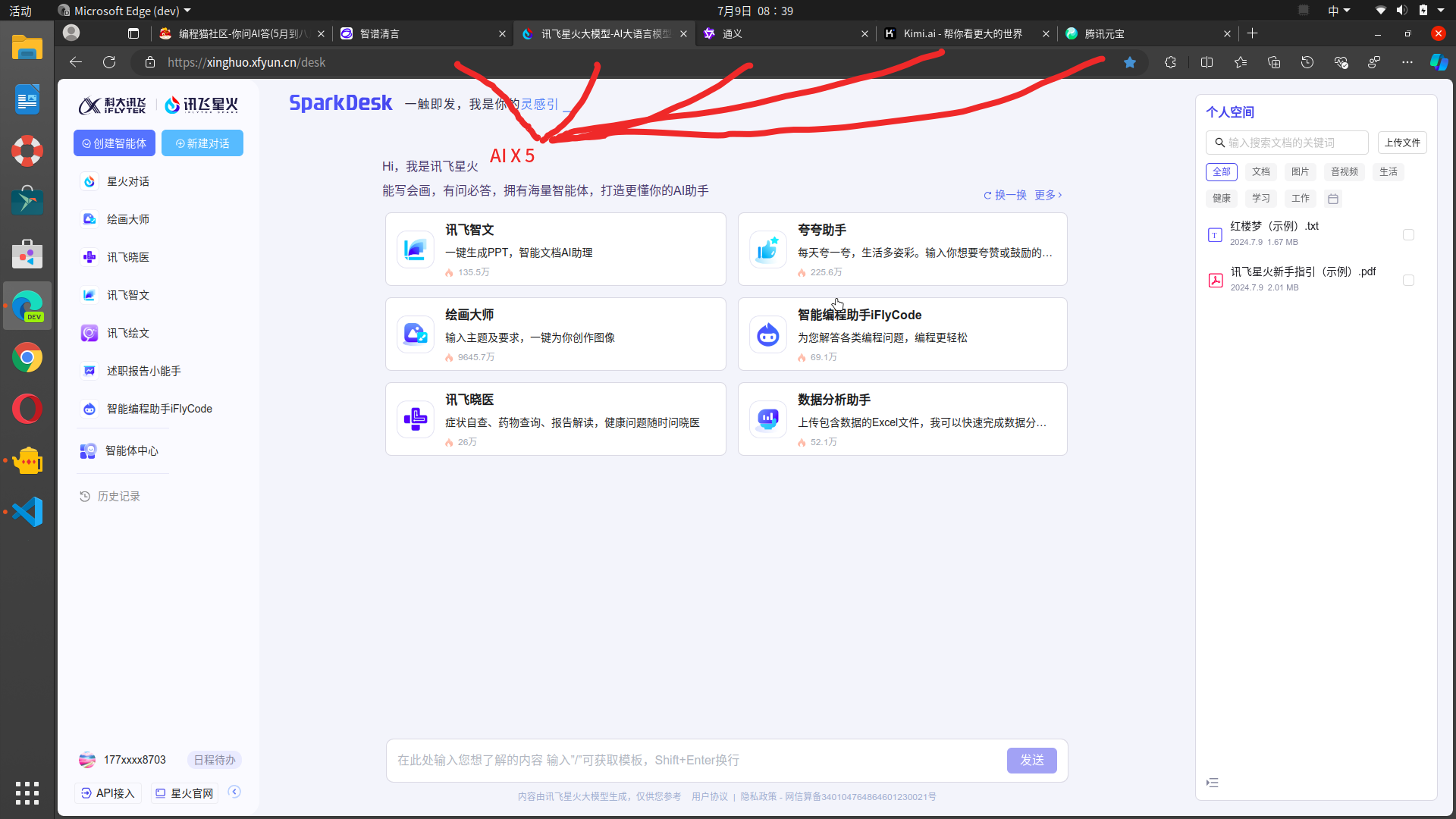Screen dimensions: 1456x819
Task: Open Opera browser from the dock
Action: coord(27,409)
